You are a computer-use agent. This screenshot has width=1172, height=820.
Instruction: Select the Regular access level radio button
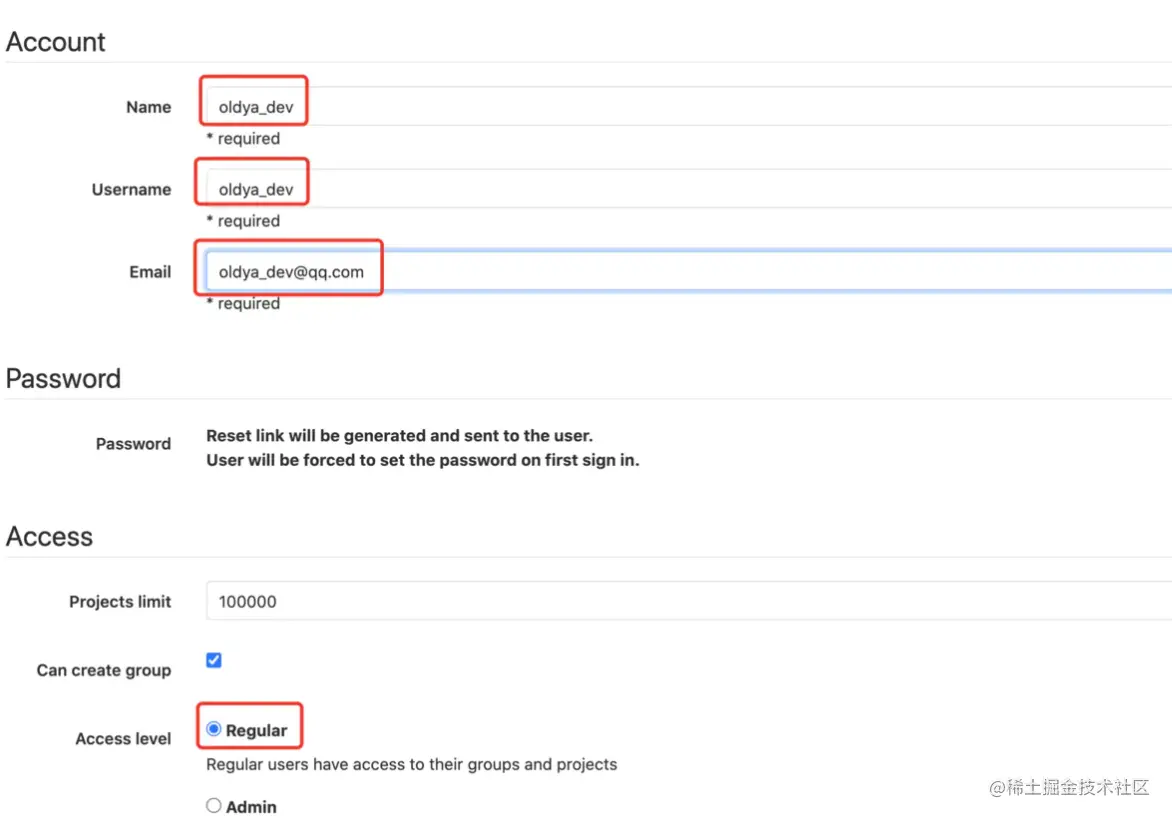pos(214,730)
